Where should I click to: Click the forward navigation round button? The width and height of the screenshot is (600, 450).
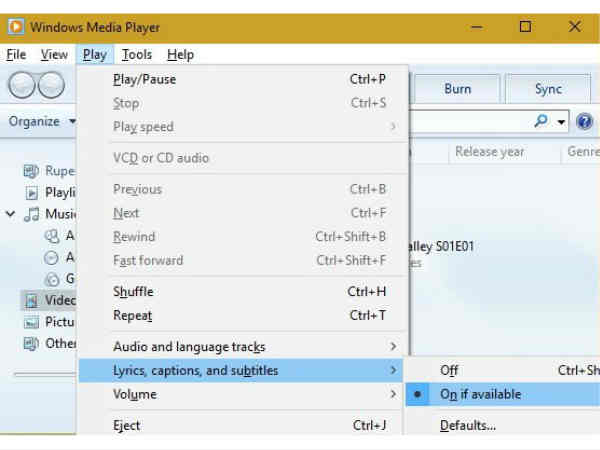(x=51, y=85)
